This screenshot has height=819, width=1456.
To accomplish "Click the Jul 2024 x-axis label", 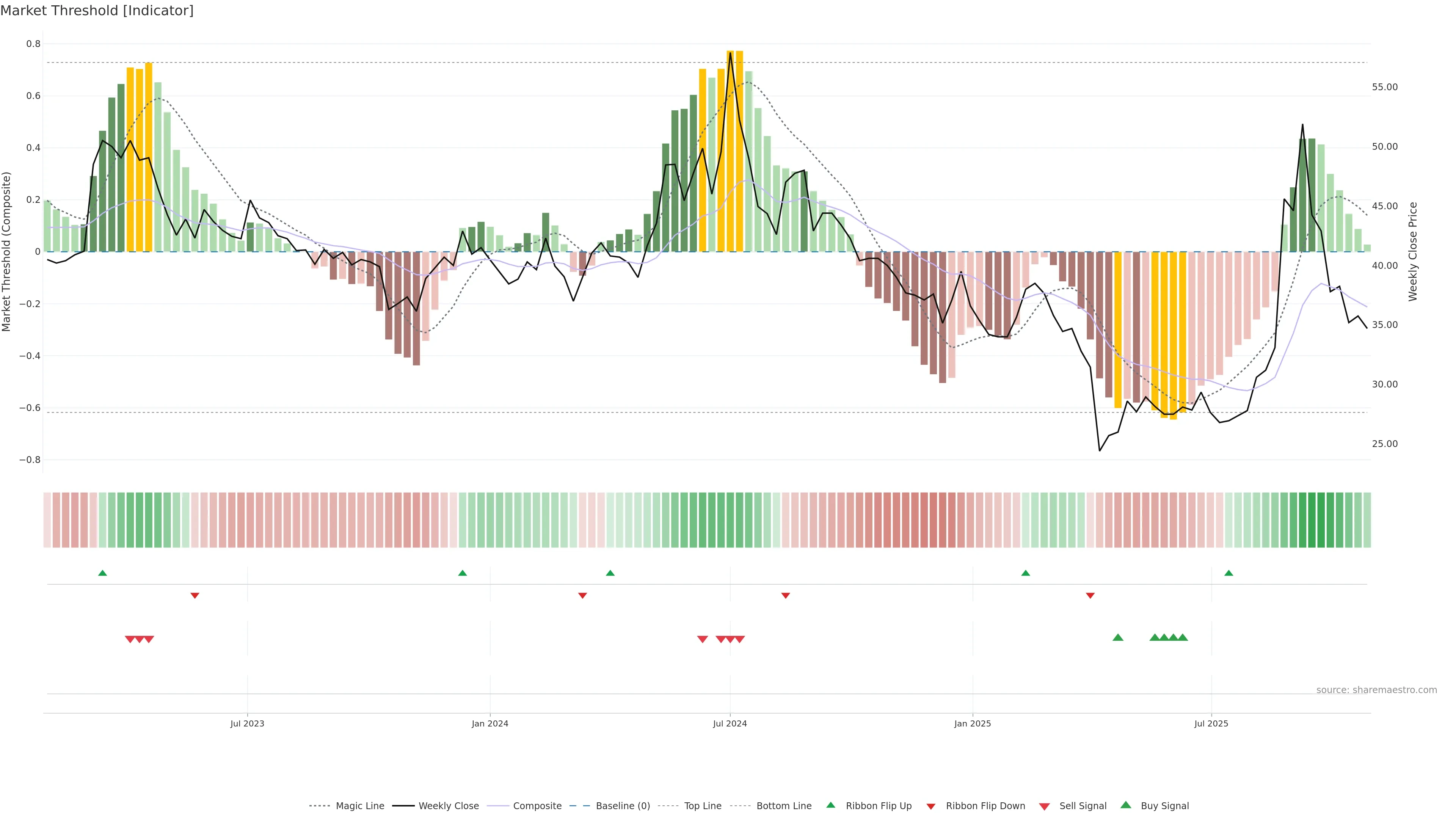I will (x=730, y=723).
